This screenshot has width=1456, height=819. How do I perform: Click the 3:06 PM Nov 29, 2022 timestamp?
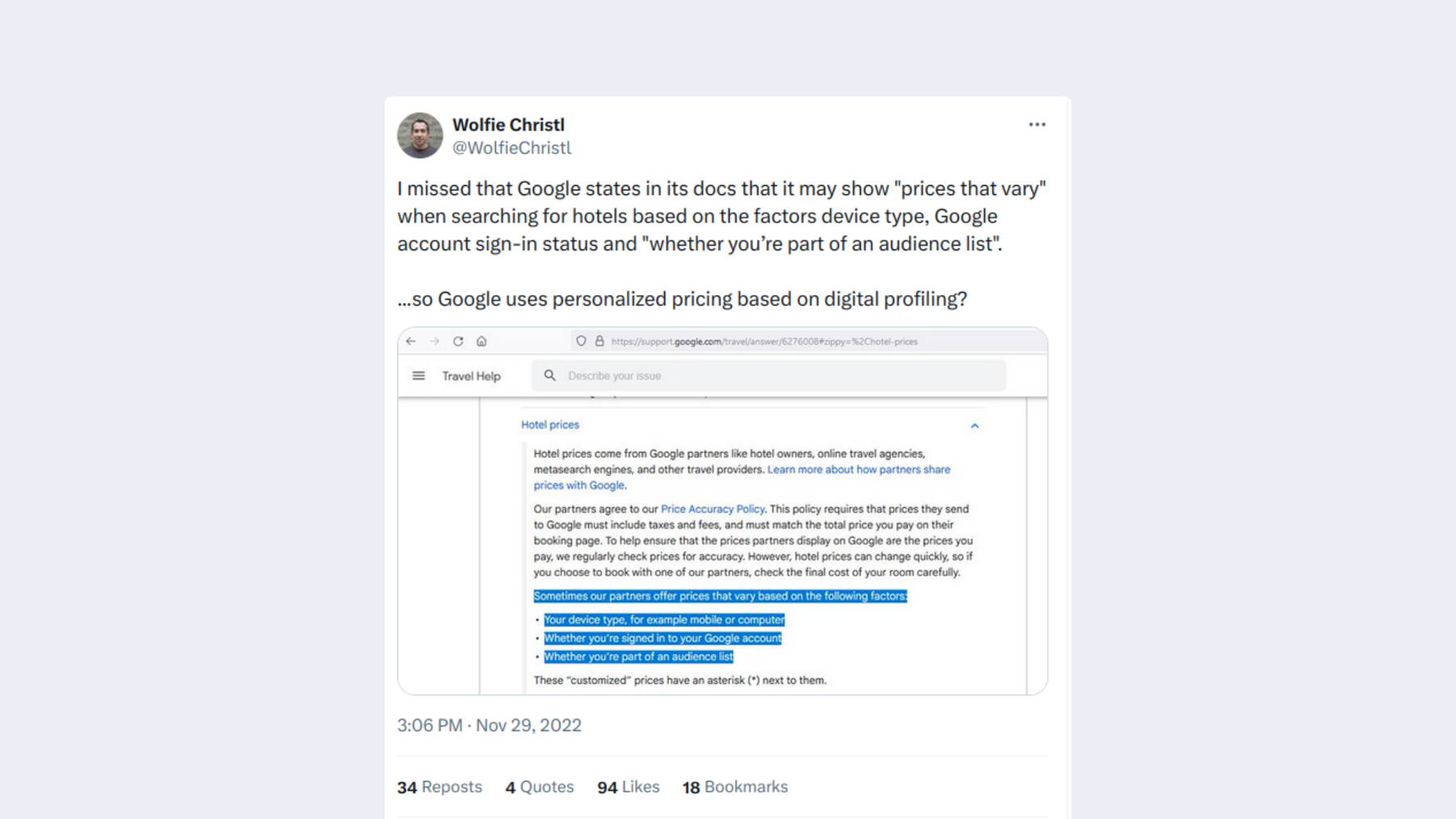coord(489,725)
